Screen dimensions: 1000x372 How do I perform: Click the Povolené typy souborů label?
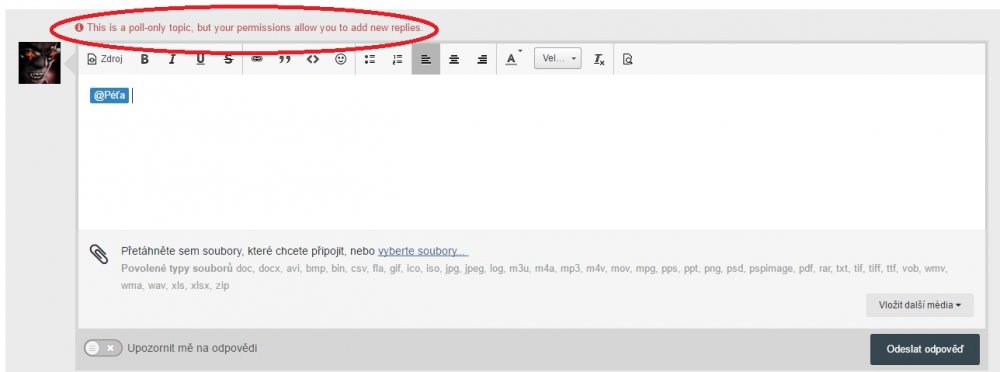(177, 269)
